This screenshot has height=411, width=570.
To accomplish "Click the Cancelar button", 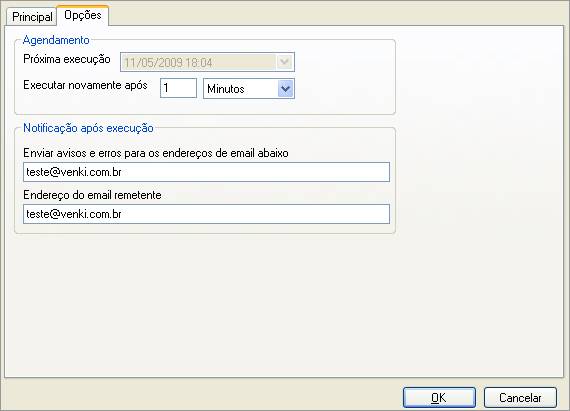I will pyautogui.click(x=520, y=398).
